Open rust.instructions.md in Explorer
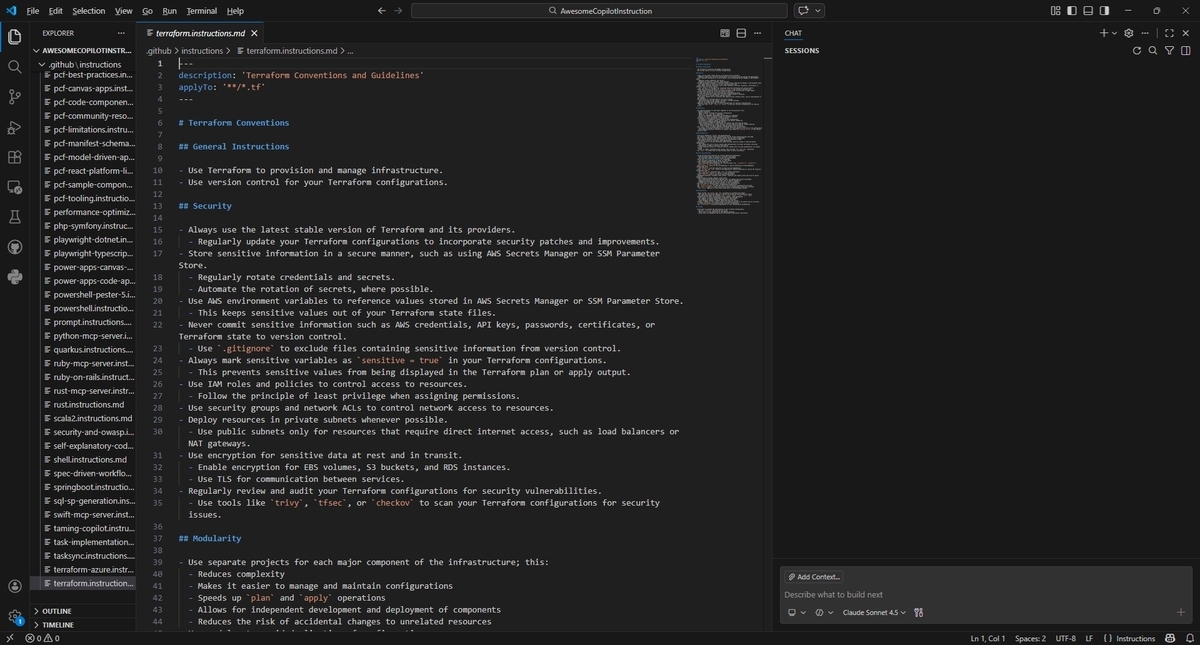The width and height of the screenshot is (1200, 645). click(x=89, y=405)
